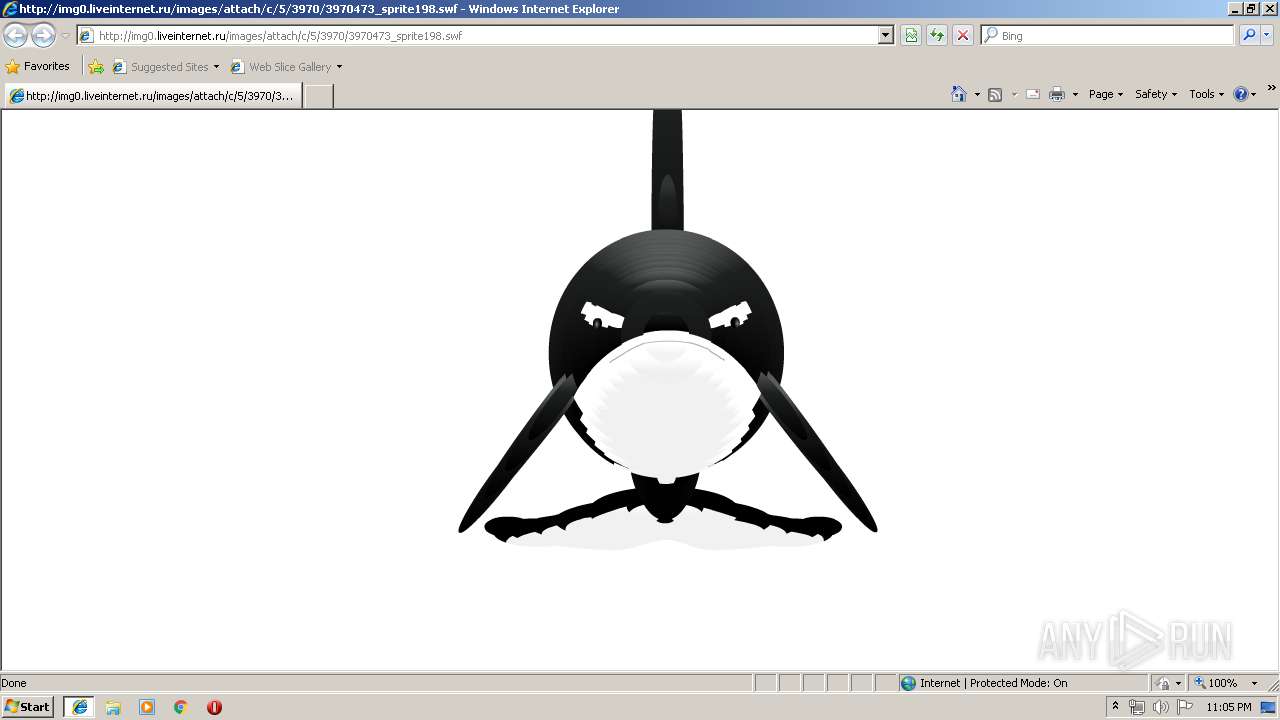Click the magnifier Search button
Image resolution: width=1280 pixels, height=720 pixels.
click(1249, 35)
